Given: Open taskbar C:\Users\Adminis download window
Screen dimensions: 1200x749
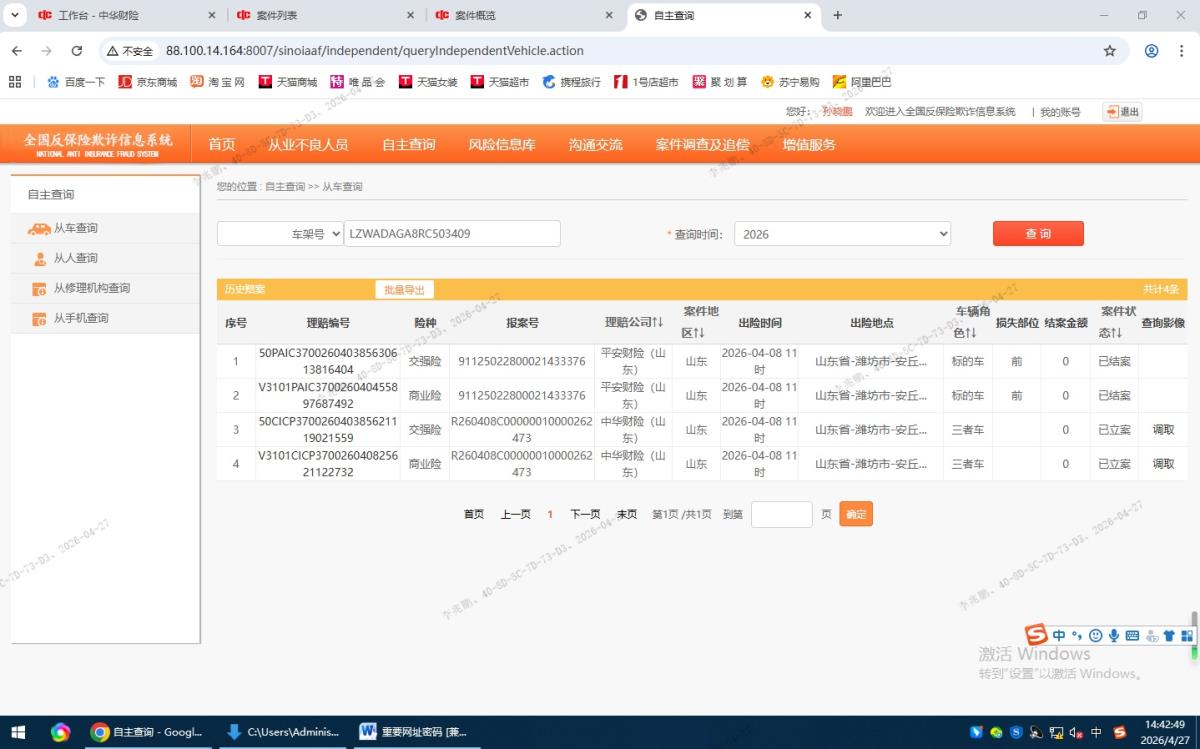Looking at the screenshot, I should (x=281, y=732).
